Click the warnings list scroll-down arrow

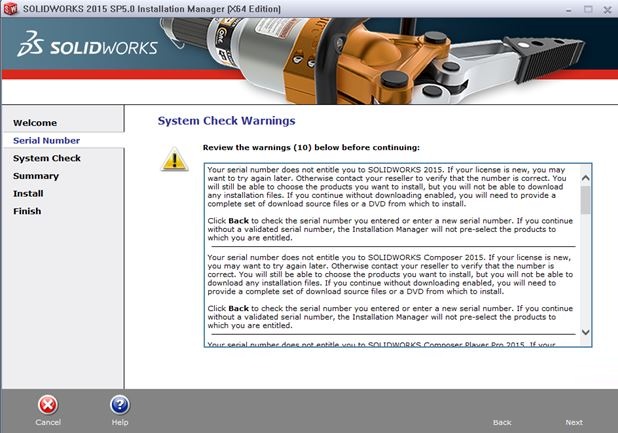click(x=585, y=333)
